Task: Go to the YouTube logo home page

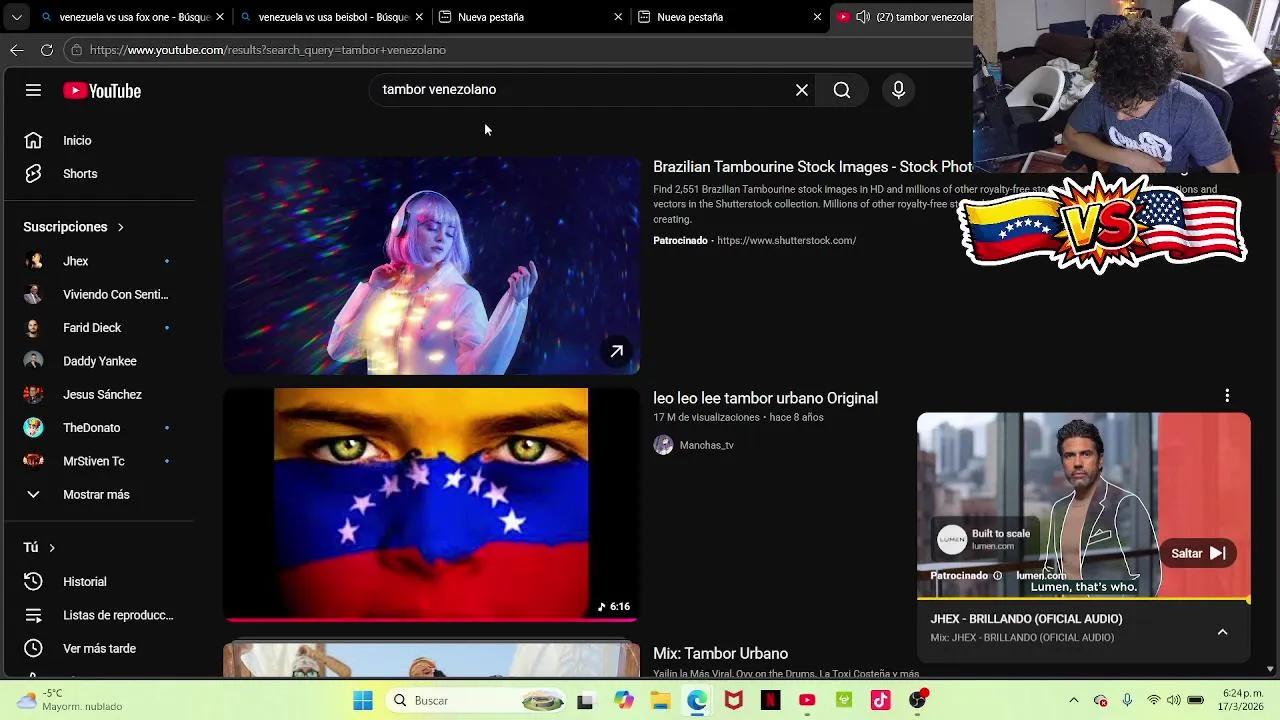Action: (102, 91)
